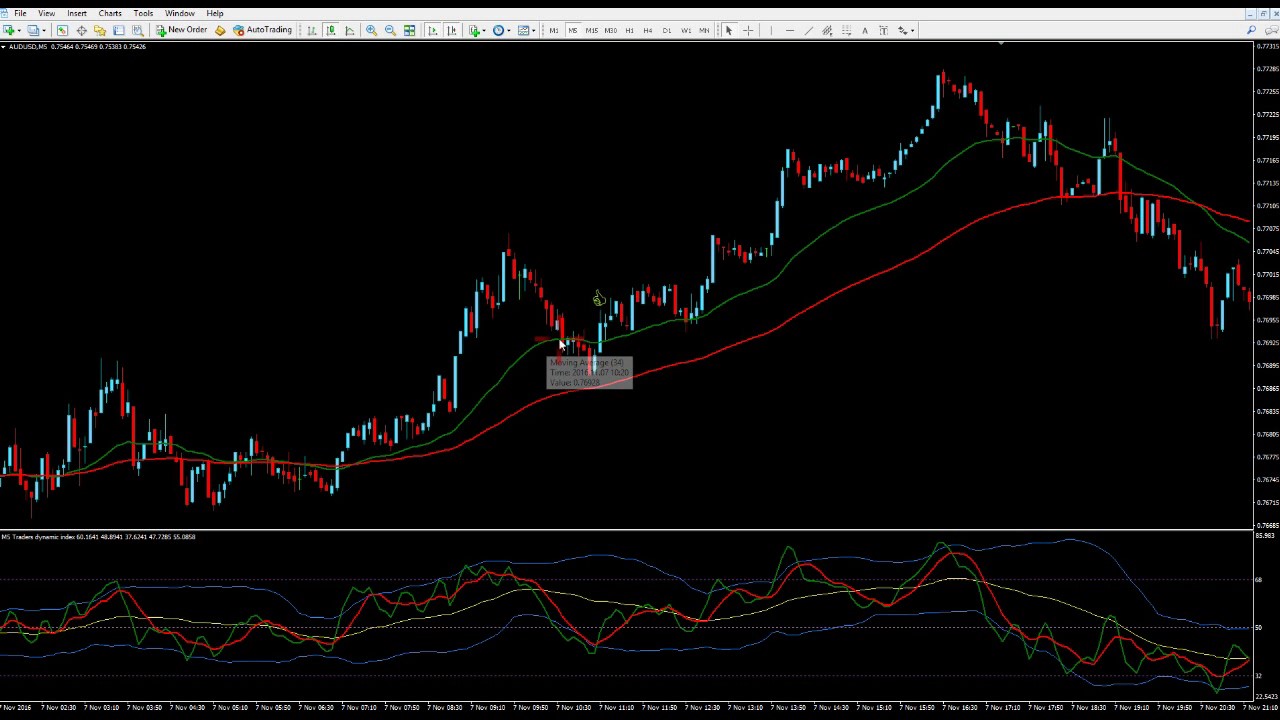Open the Navigator panel icon
Image resolution: width=1280 pixels, height=720 pixels.
tap(100, 30)
